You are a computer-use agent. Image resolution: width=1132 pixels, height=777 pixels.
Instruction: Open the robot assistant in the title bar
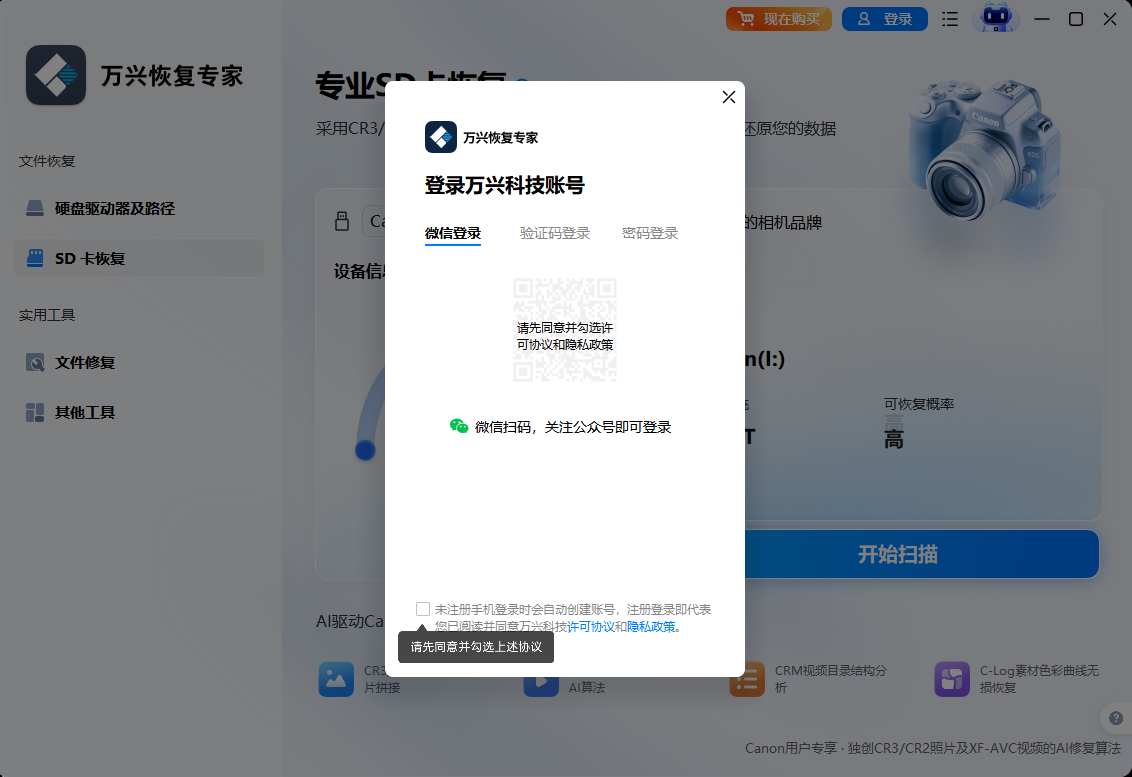(x=994, y=18)
